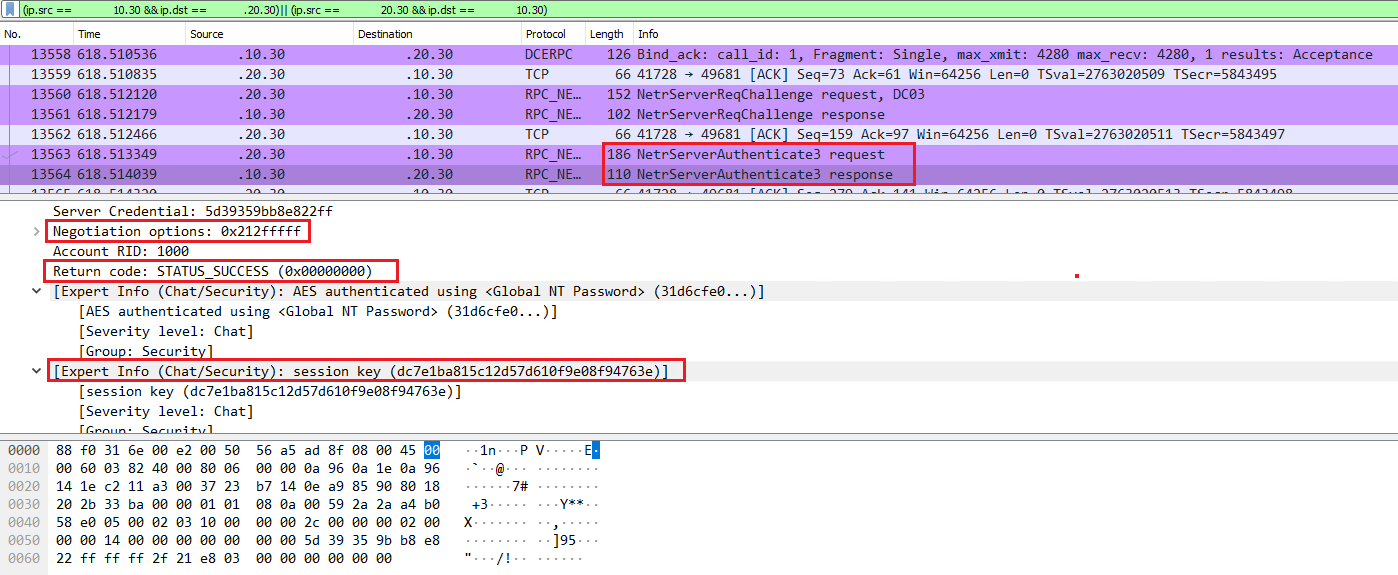This screenshot has height=575, width=1398.
Task: Select the bracketed AES authenticated using Global NT Password child line
Action: click(318, 311)
